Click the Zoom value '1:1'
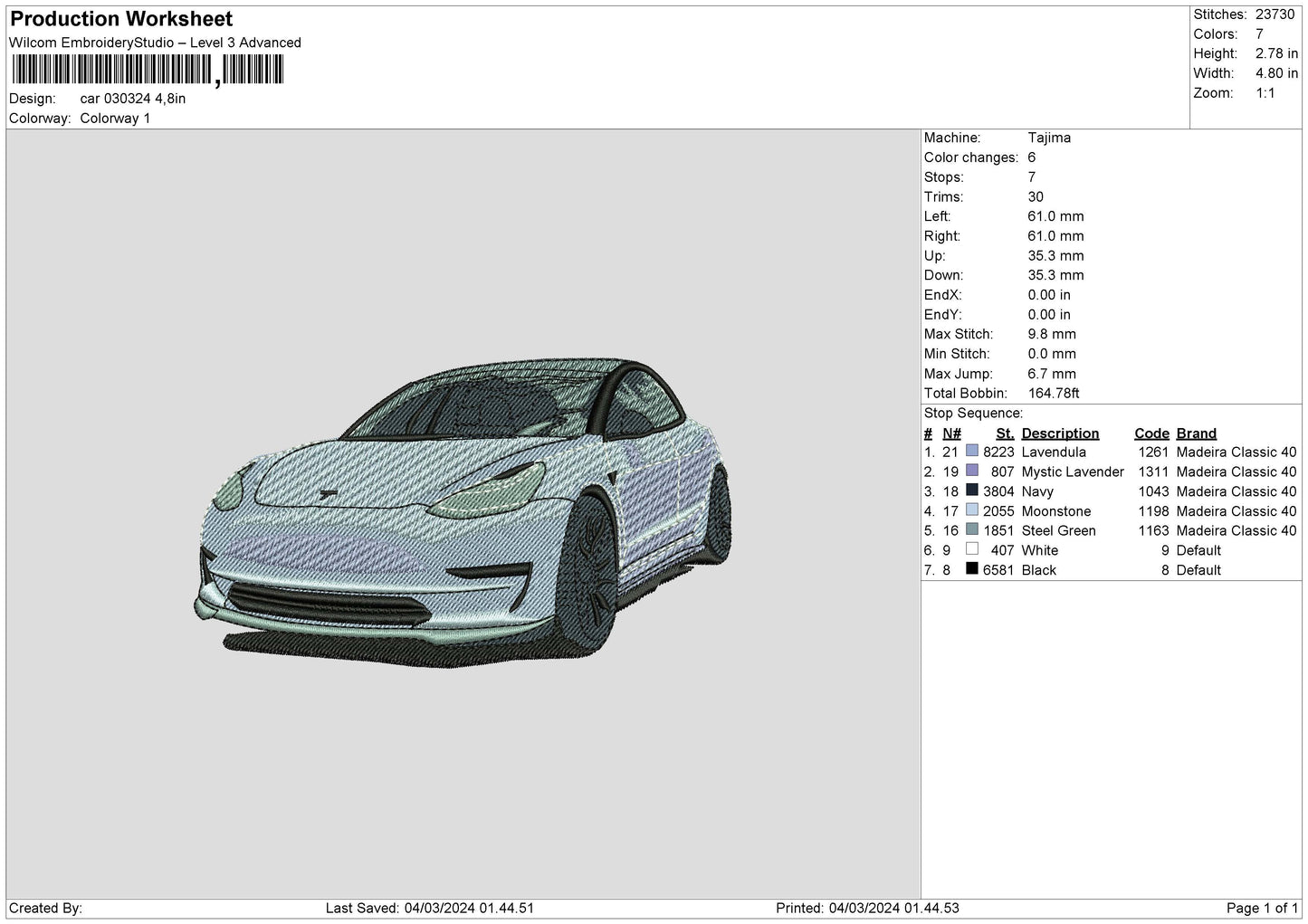The height and width of the screenshot is (924, 1308). [1265, 93]
